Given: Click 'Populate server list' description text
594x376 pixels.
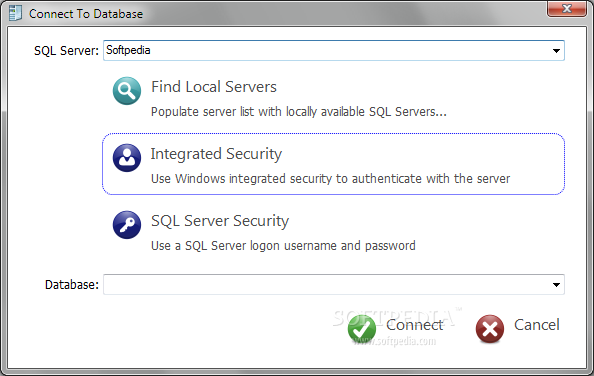Looking at the screenshot, I should click(299, 112).
